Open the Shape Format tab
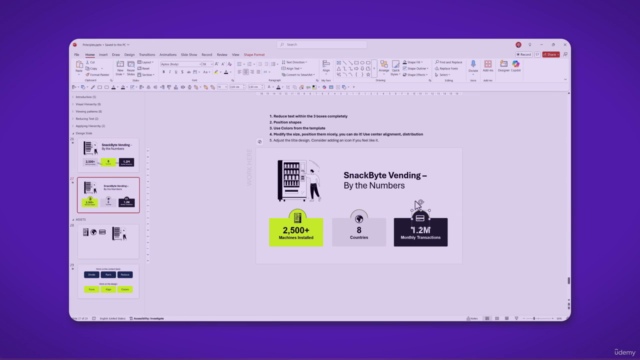Image resolution: width=640 pixels, height=360 pixels. point(254,55)
